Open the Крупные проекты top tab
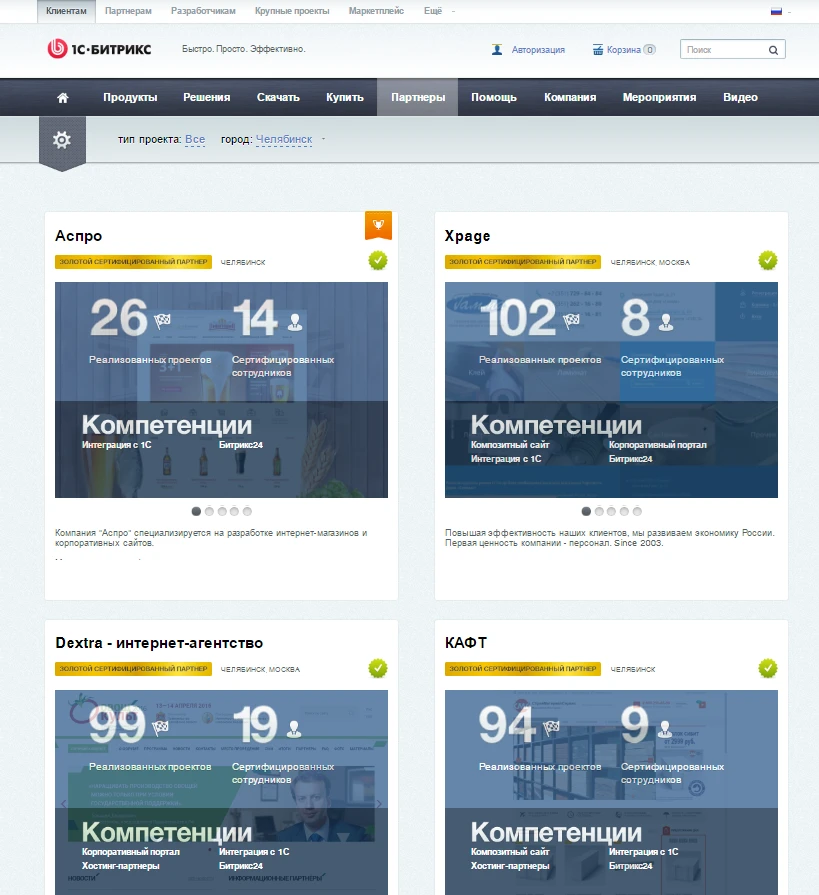 [x=292, y=11]
